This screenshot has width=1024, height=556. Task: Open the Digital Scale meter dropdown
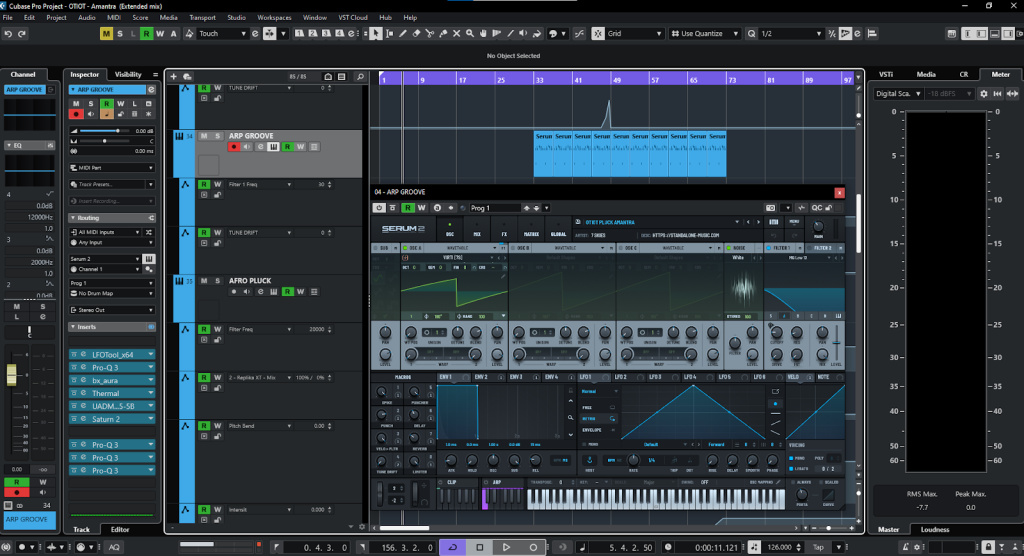pos(898,93)
